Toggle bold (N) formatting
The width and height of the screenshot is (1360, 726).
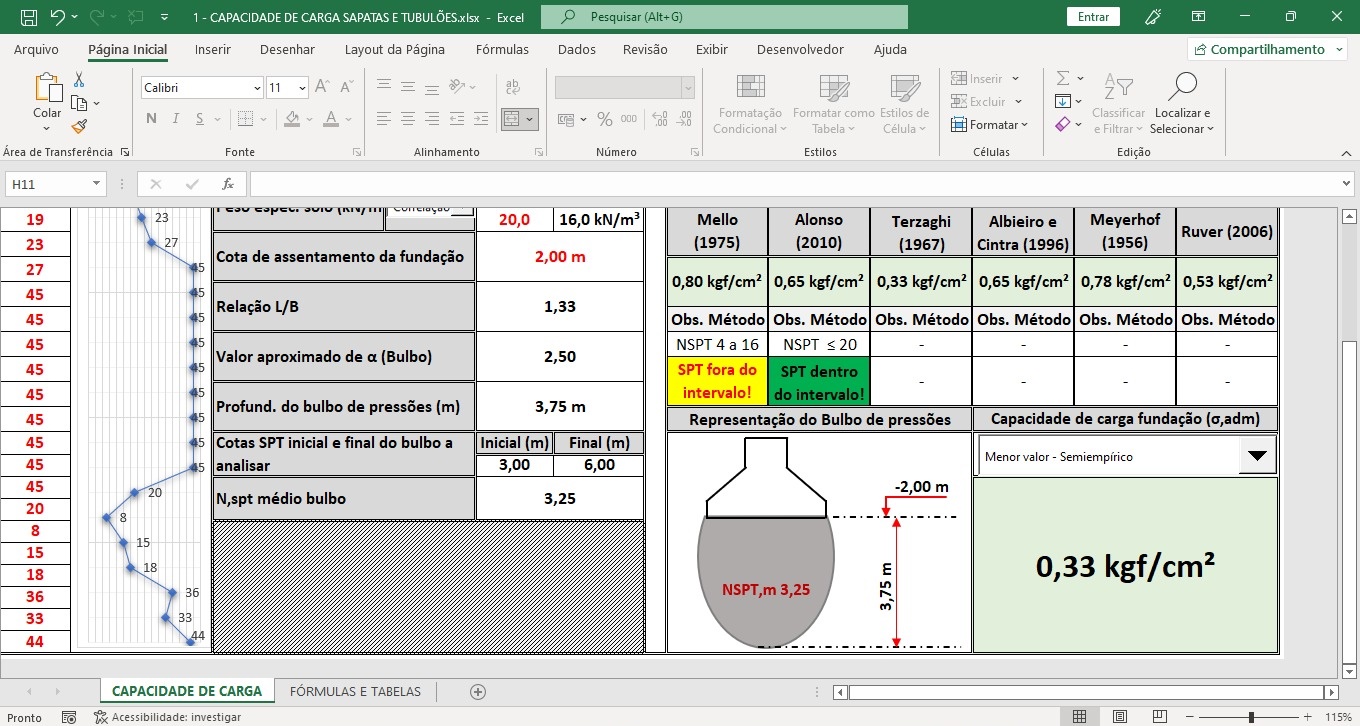[x=151, y=119]
